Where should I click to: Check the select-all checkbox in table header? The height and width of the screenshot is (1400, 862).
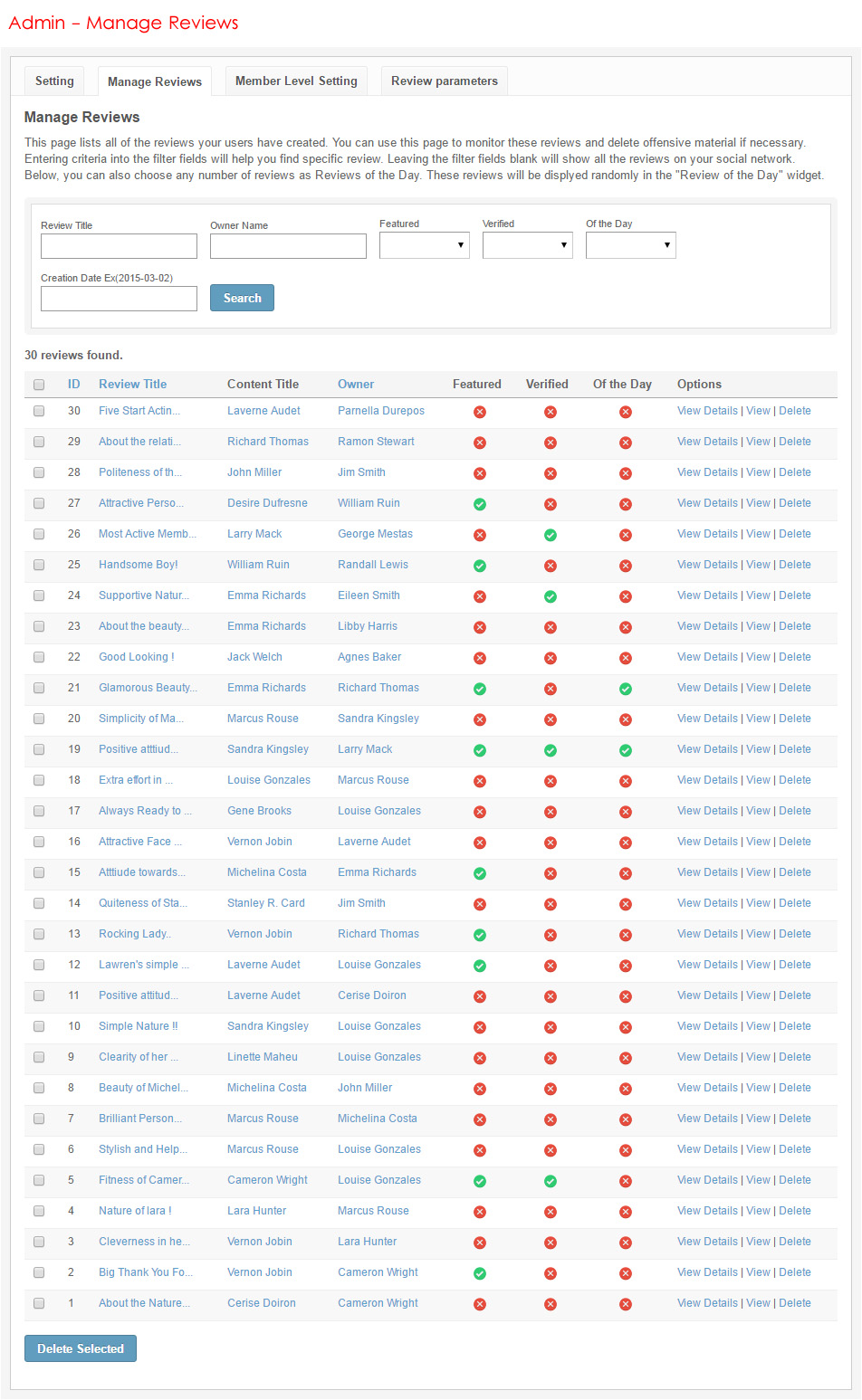click(x=39, y=385)
